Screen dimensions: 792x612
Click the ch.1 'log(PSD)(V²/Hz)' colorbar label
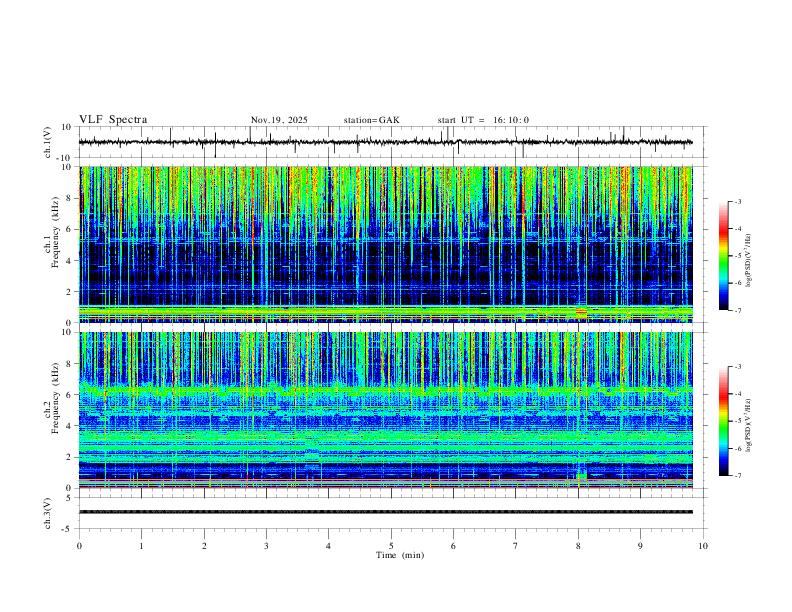(749, 261)
